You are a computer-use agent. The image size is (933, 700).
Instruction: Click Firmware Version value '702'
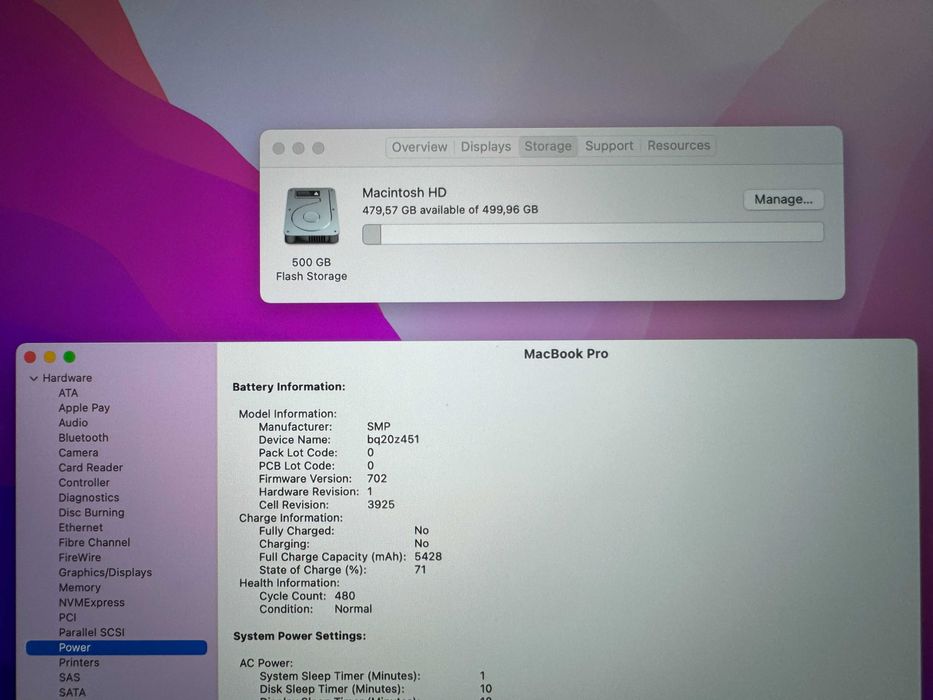click(x=377, y=479)
